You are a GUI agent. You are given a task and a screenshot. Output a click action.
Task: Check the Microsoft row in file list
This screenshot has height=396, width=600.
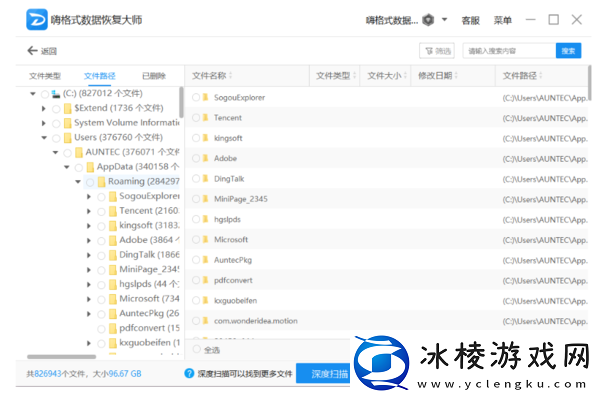pos(196,240)
